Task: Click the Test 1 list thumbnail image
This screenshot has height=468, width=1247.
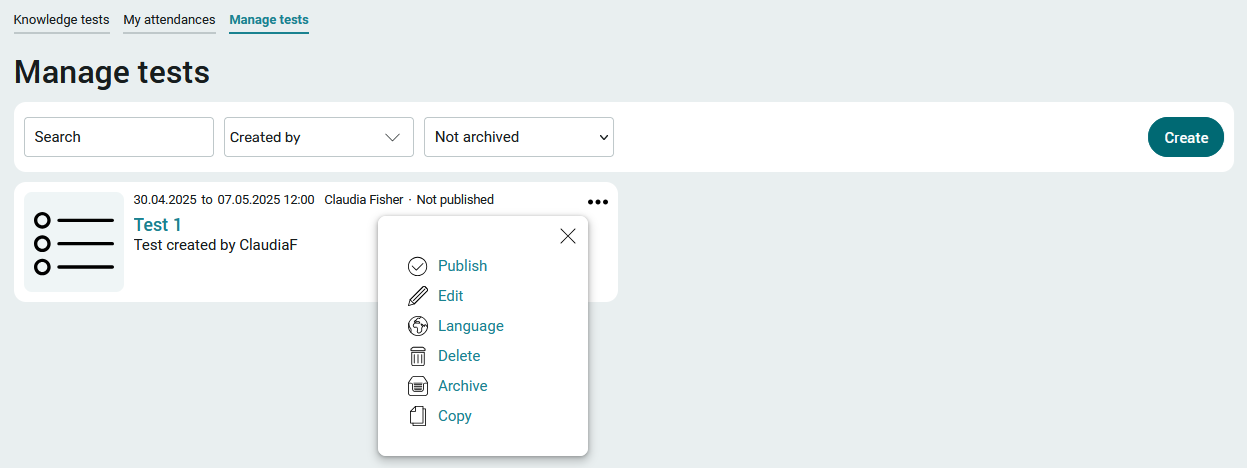Action: click(x=74, y=242)
